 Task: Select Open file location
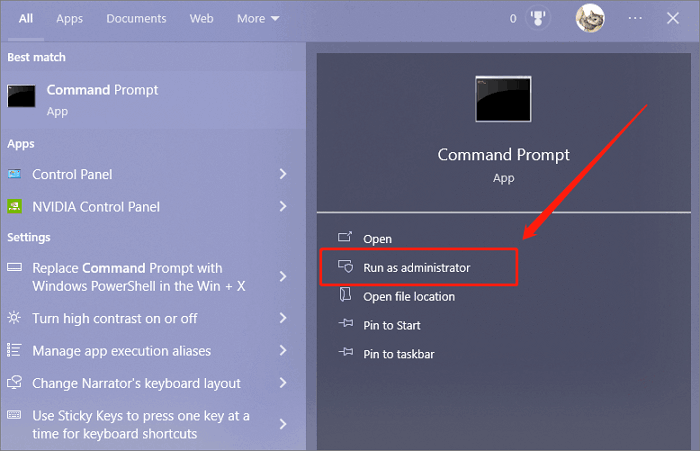pyautogui.click(x=409, y=296)
